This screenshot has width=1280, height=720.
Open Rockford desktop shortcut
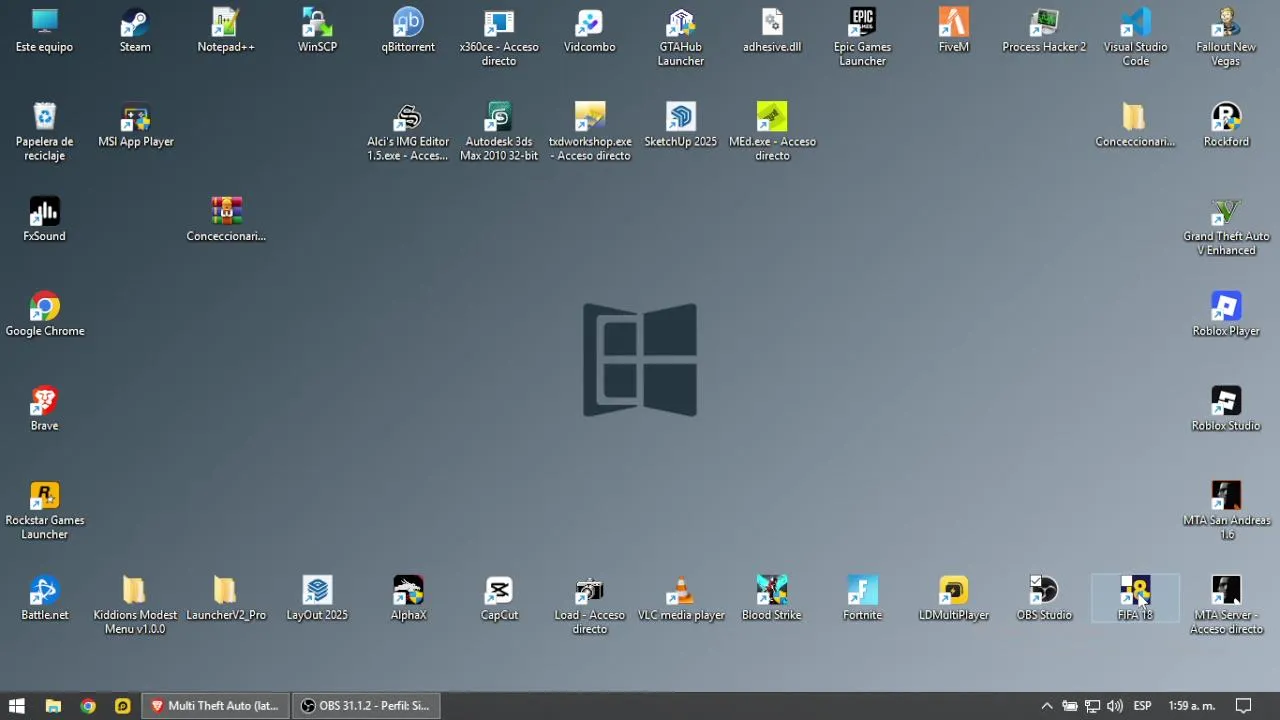(x=1226, y=126)
